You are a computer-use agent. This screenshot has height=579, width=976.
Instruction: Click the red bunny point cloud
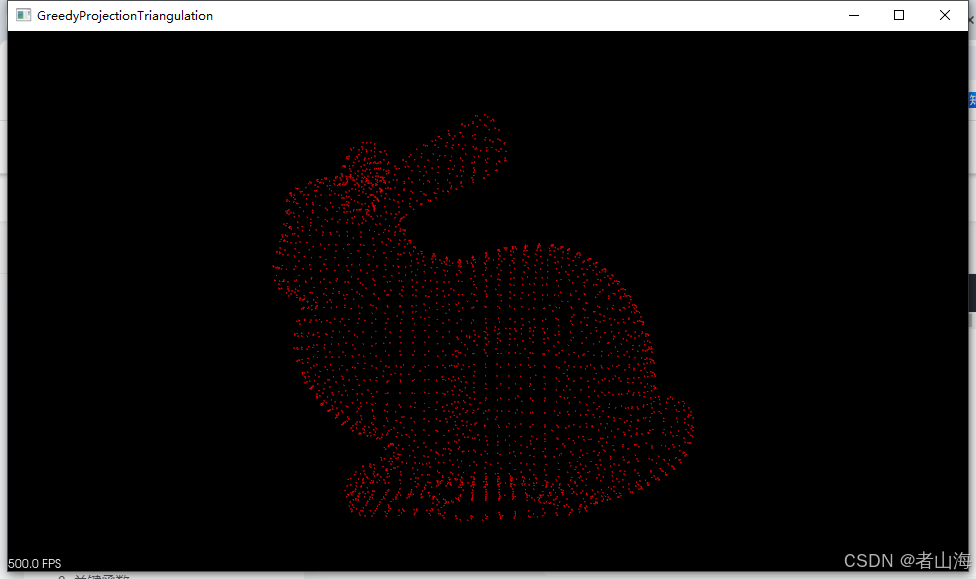tap(483, 318)
